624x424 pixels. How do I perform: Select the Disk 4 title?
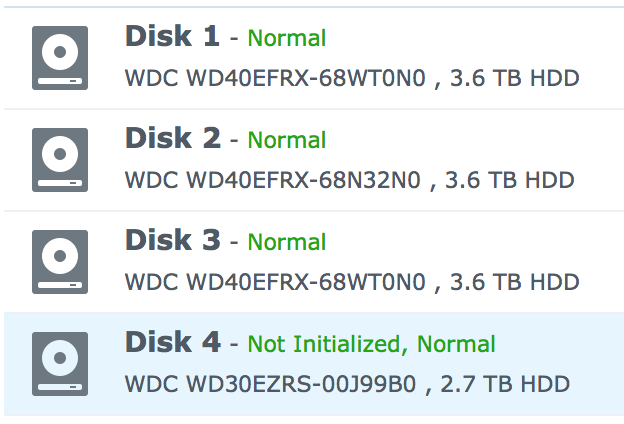click(x=172, y=343)
